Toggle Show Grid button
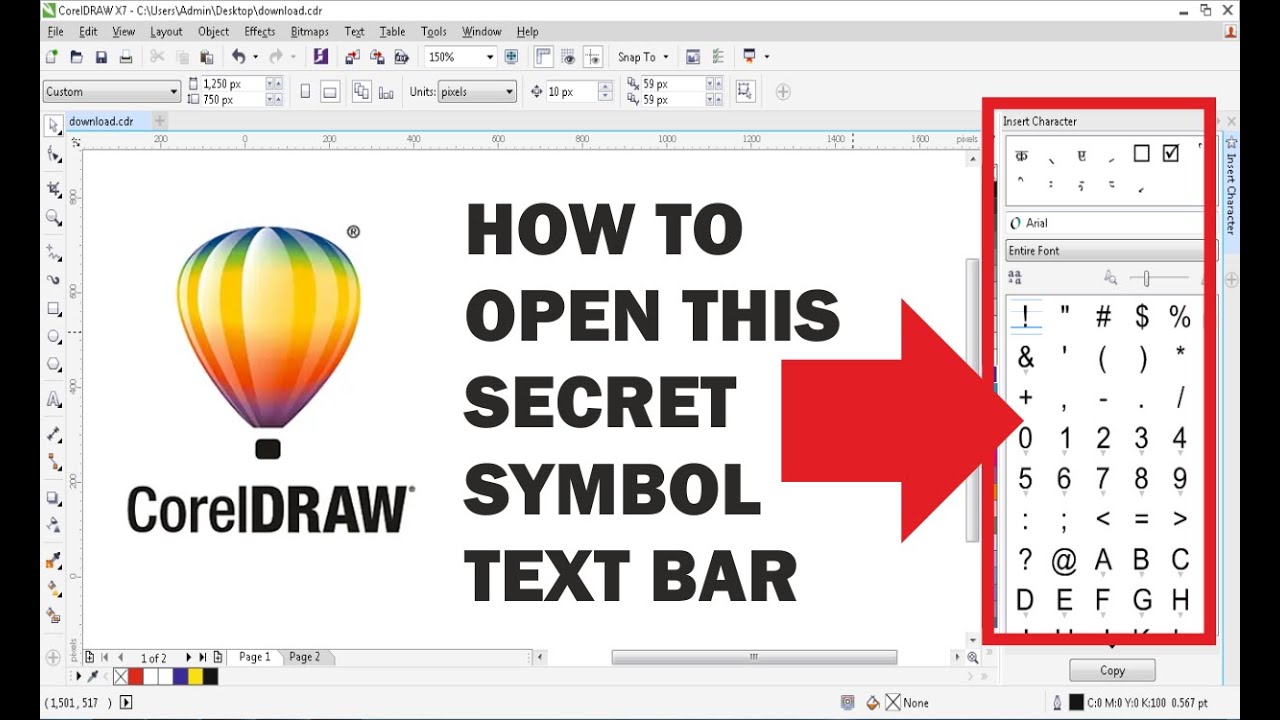This screenshot has height=720, width=1280. [569, 57]
